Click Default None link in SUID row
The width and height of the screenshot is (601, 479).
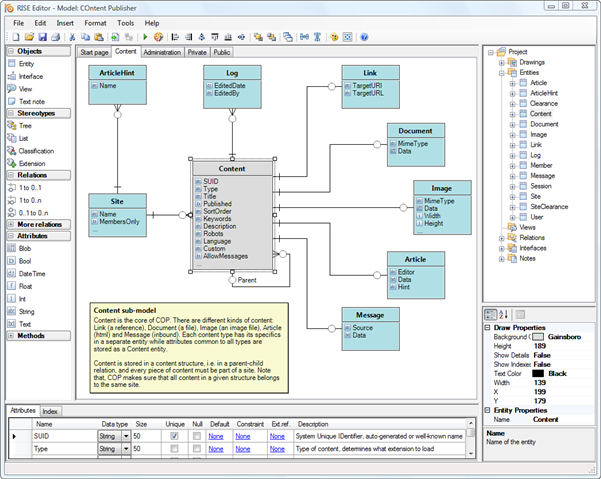tap(216, 436)
